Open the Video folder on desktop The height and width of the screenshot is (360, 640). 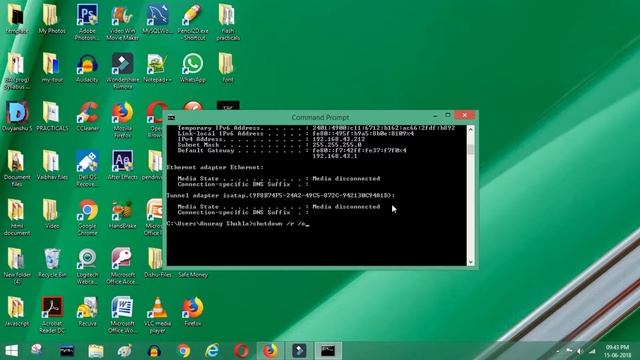(52, 214)
